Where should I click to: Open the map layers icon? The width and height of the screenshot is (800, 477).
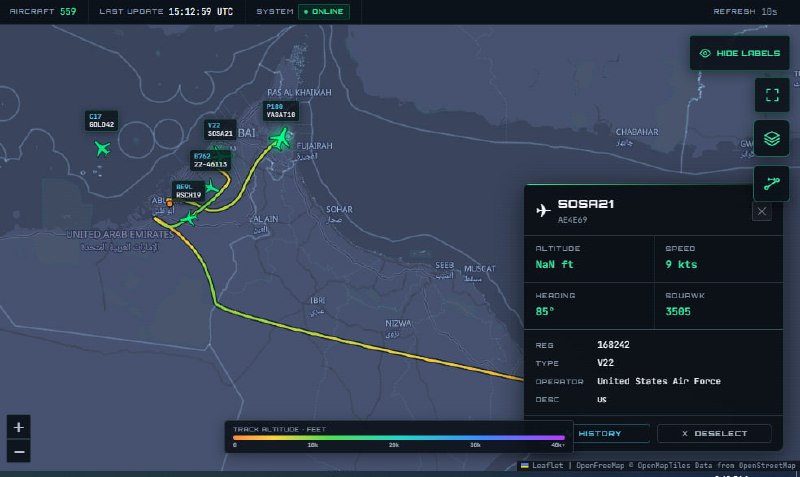tap(772, 138)
